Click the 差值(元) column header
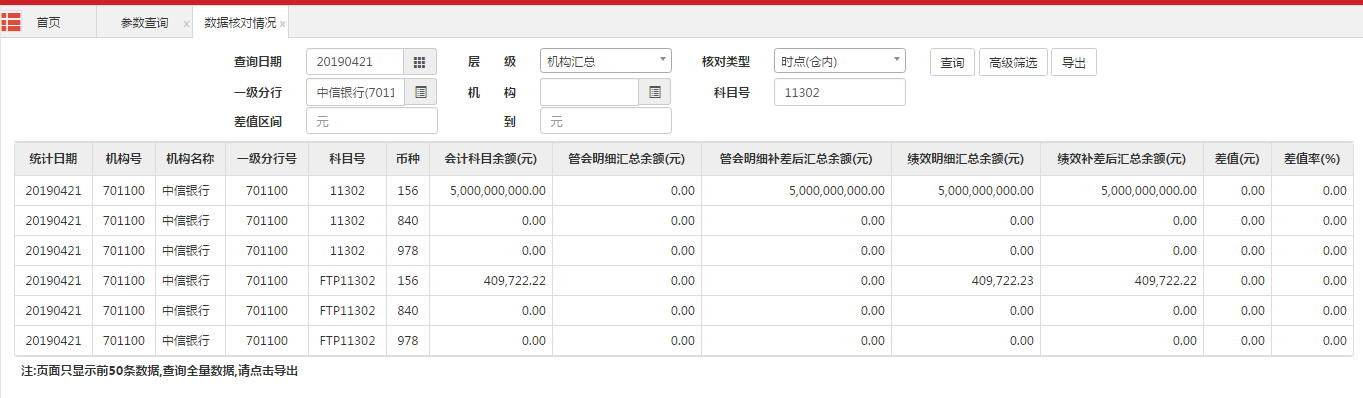Image resolution: width=1363 pixels, height=398 pixels. click(x=1237, y=159)
